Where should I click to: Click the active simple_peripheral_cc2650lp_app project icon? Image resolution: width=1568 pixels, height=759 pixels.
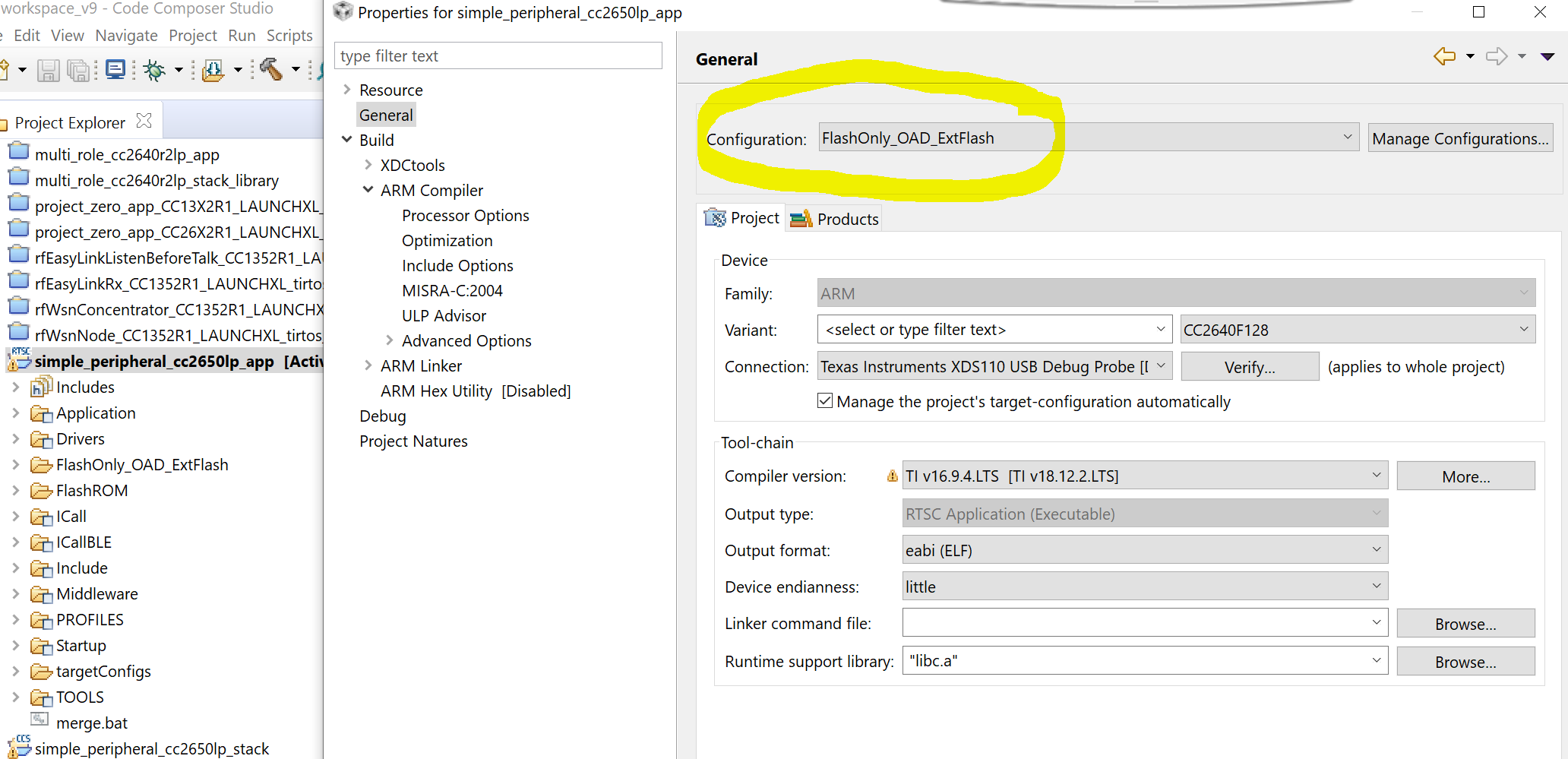(20, 359)
